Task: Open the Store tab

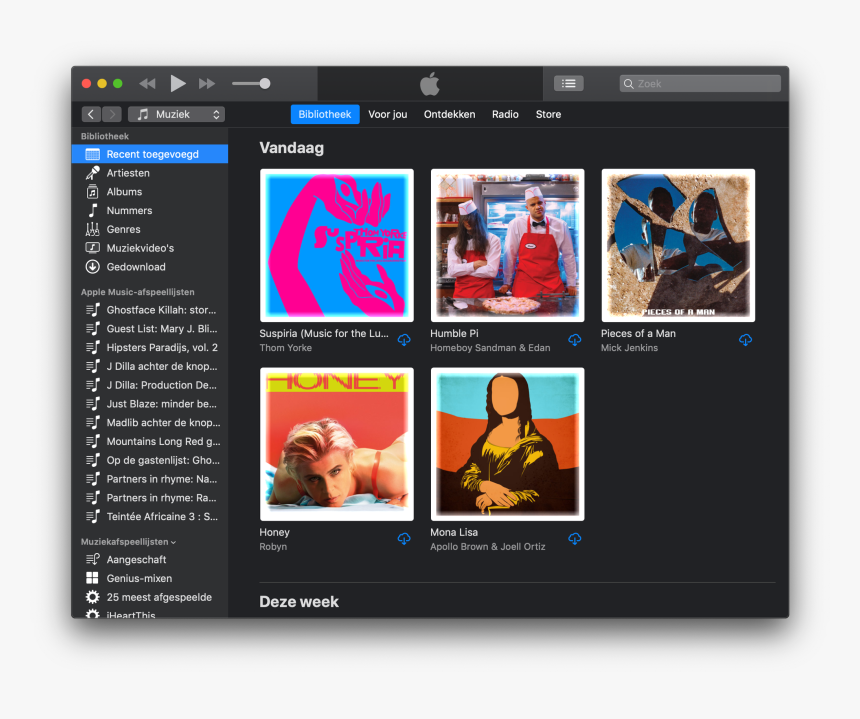Action: [x=548, y=114]
